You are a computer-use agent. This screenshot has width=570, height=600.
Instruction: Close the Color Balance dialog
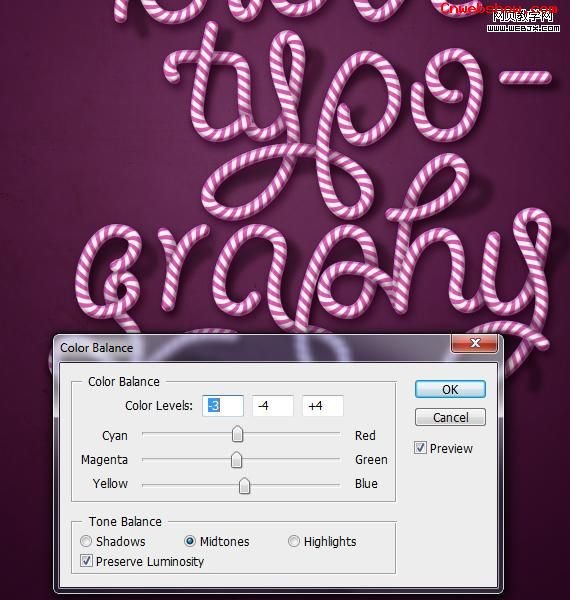[x=475, y=343]
